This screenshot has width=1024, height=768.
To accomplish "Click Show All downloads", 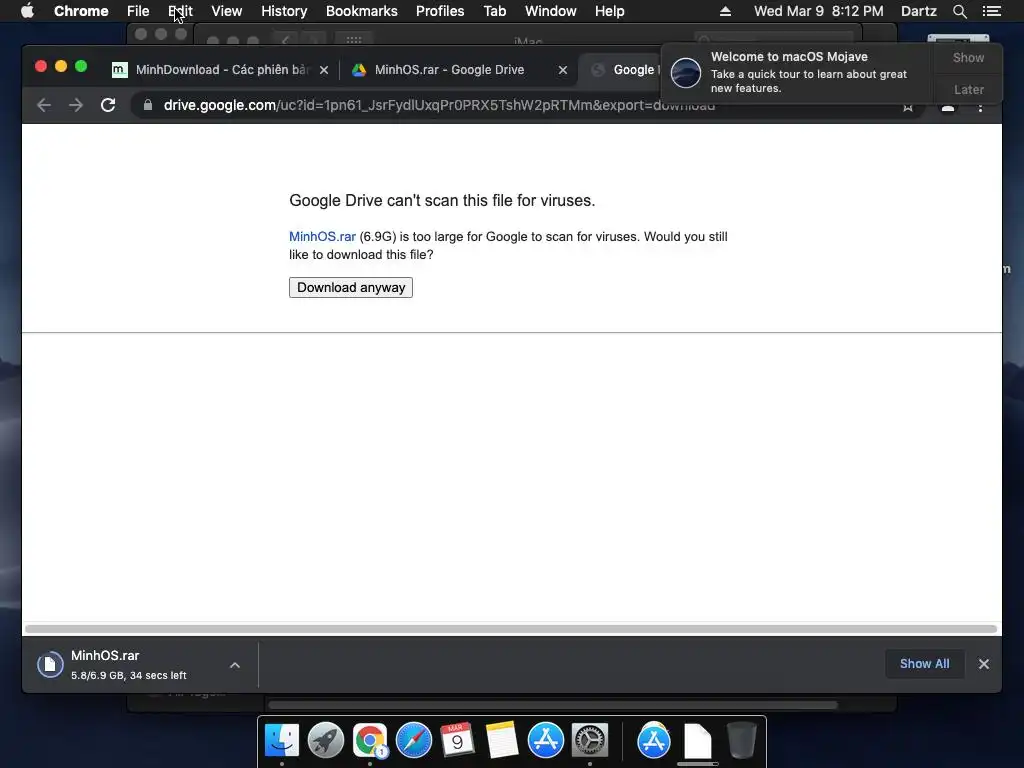I will [924, 664].
